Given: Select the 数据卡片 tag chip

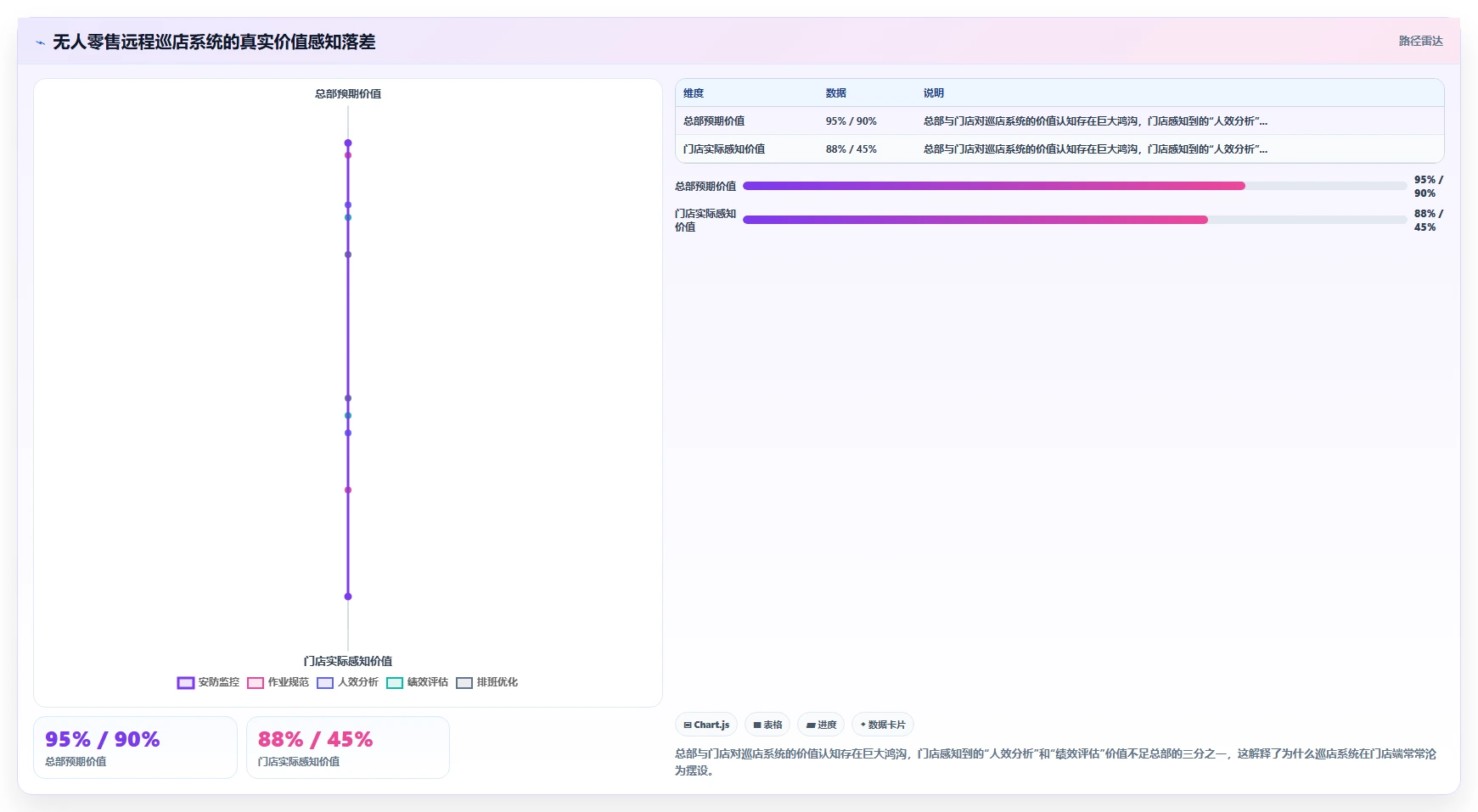Looking at the screenshot, I should [x=883, y=725].
